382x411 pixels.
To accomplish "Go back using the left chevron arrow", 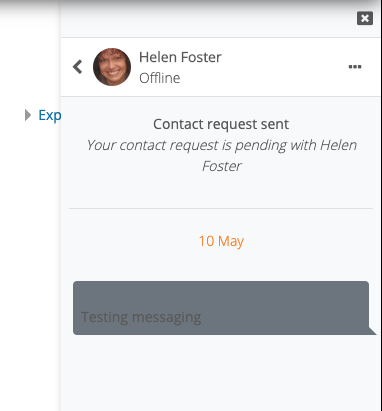I will click(78, 67).
